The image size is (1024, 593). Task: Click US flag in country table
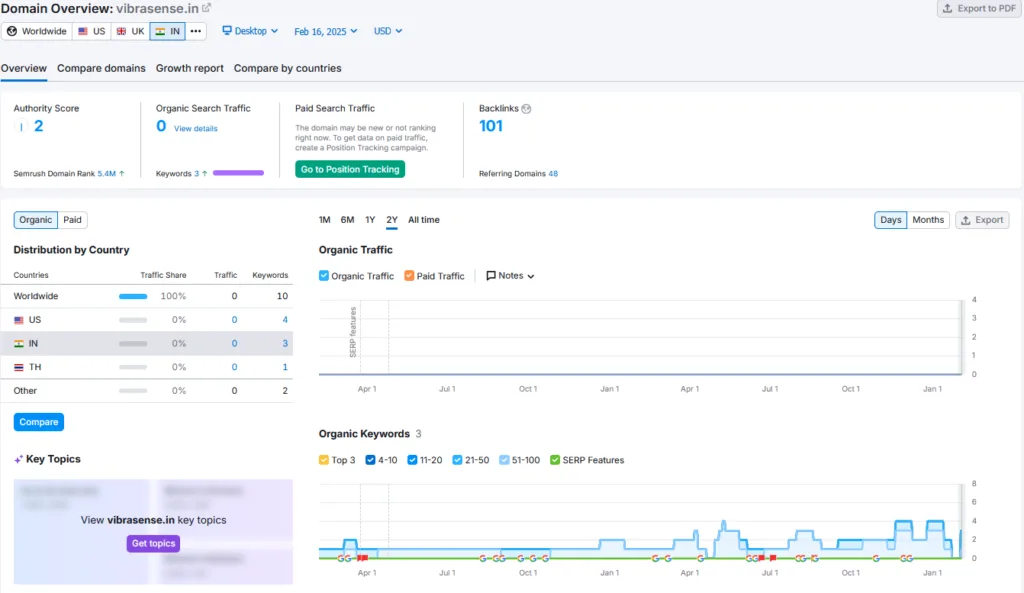(19, 320)
